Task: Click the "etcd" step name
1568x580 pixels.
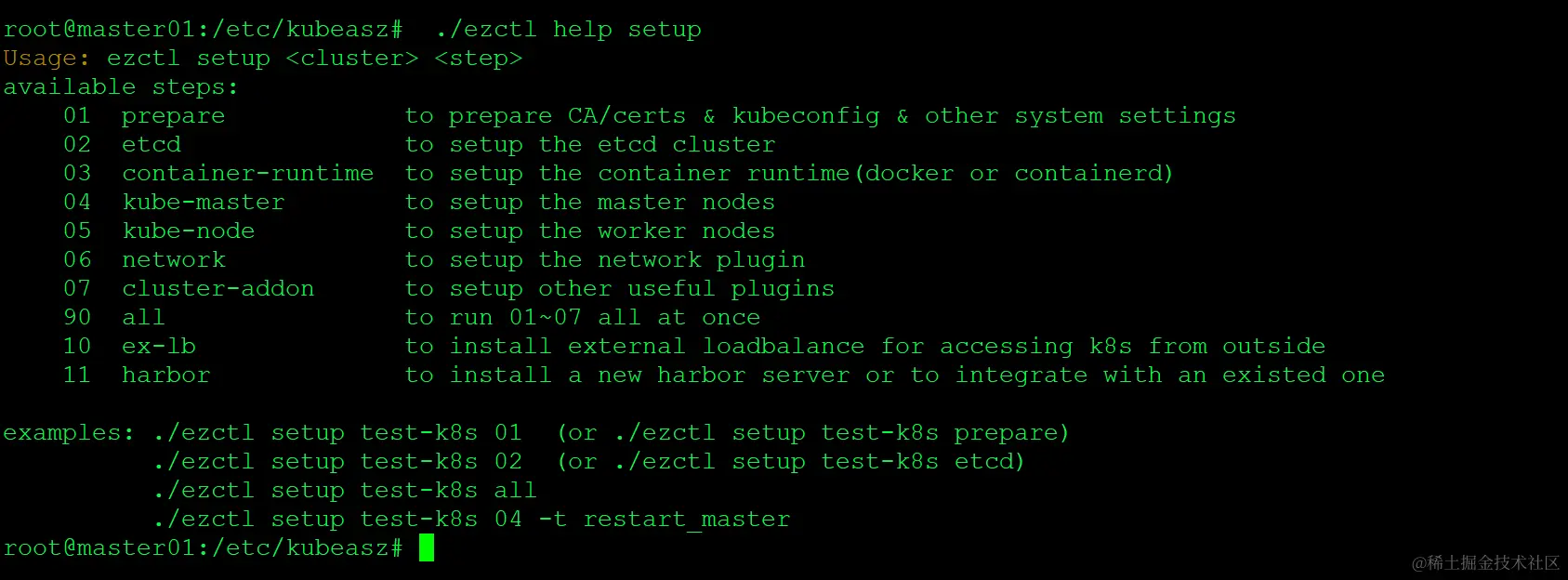Action: pyautogui.click(x=152, y=145)
